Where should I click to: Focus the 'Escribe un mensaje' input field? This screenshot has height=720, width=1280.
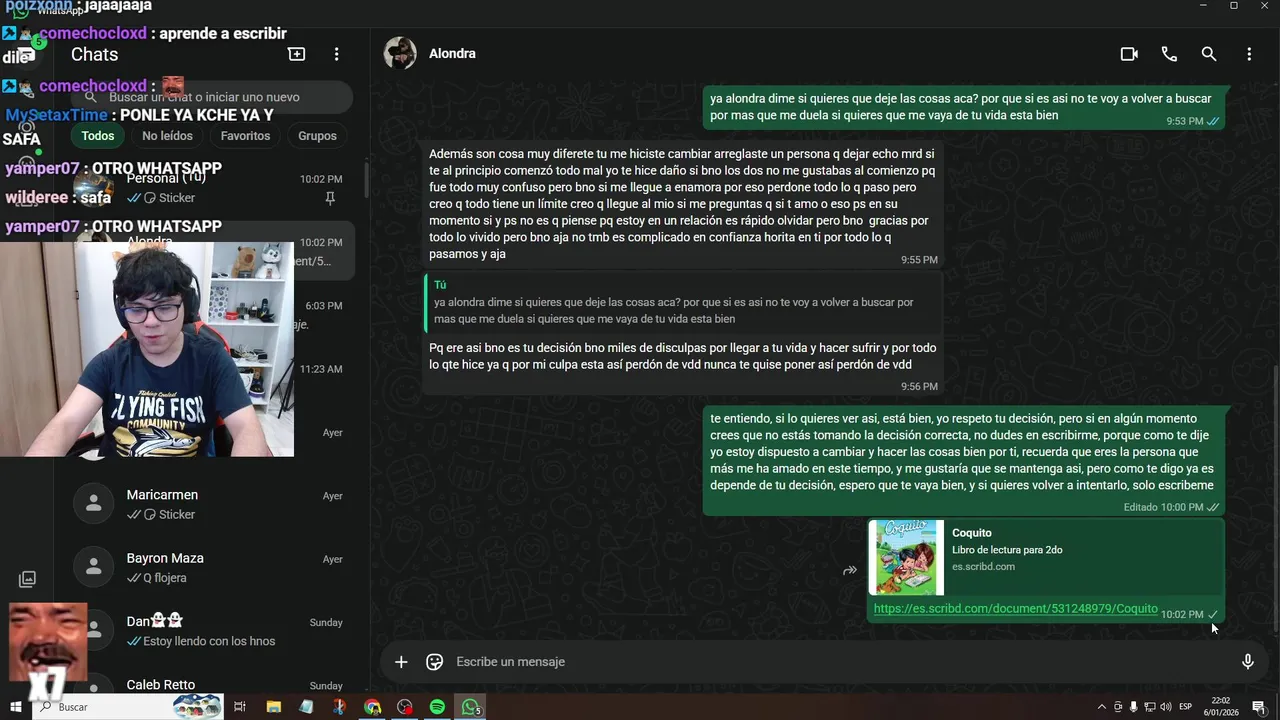(x=840, y=662)
